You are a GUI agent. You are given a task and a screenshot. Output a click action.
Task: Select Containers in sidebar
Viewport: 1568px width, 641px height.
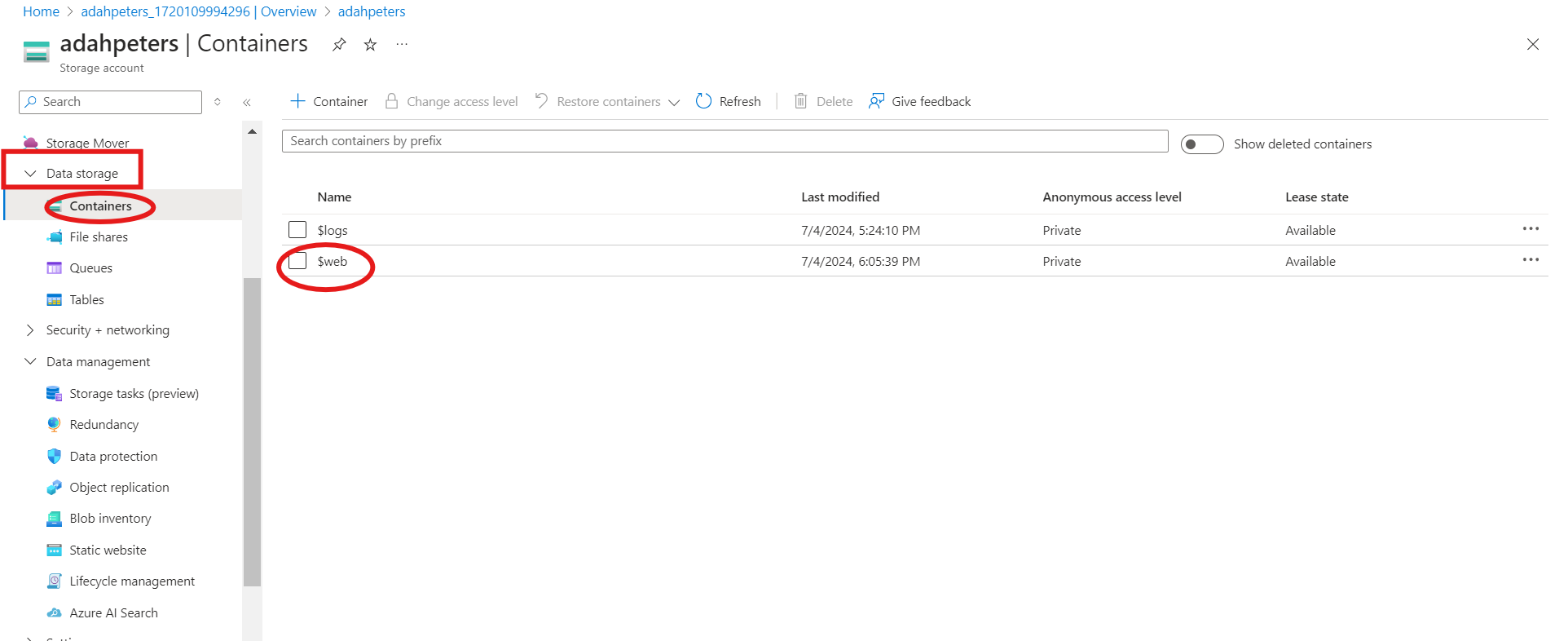(100, 206)
